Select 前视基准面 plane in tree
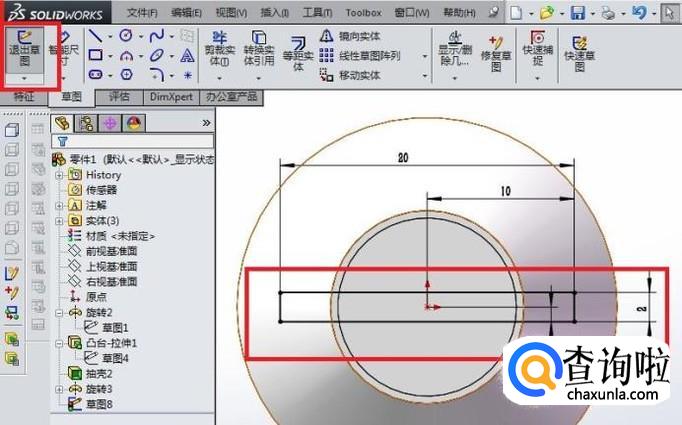The height and width of the screenshot is (425, 682). click(x=111, y=251)
